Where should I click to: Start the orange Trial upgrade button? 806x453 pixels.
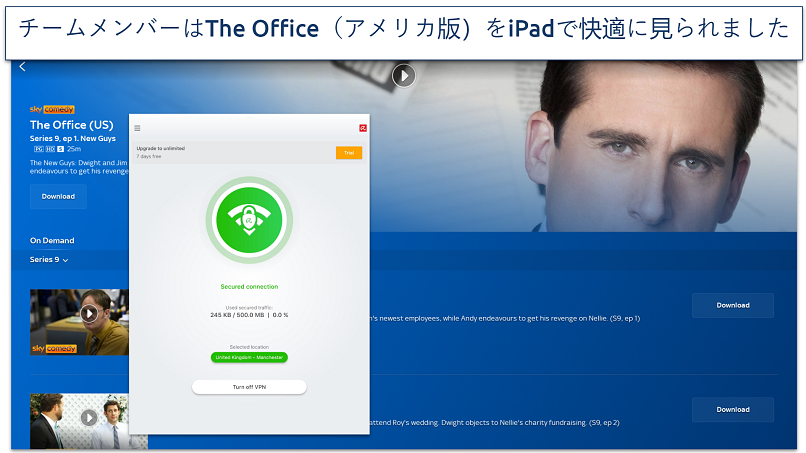349,153
